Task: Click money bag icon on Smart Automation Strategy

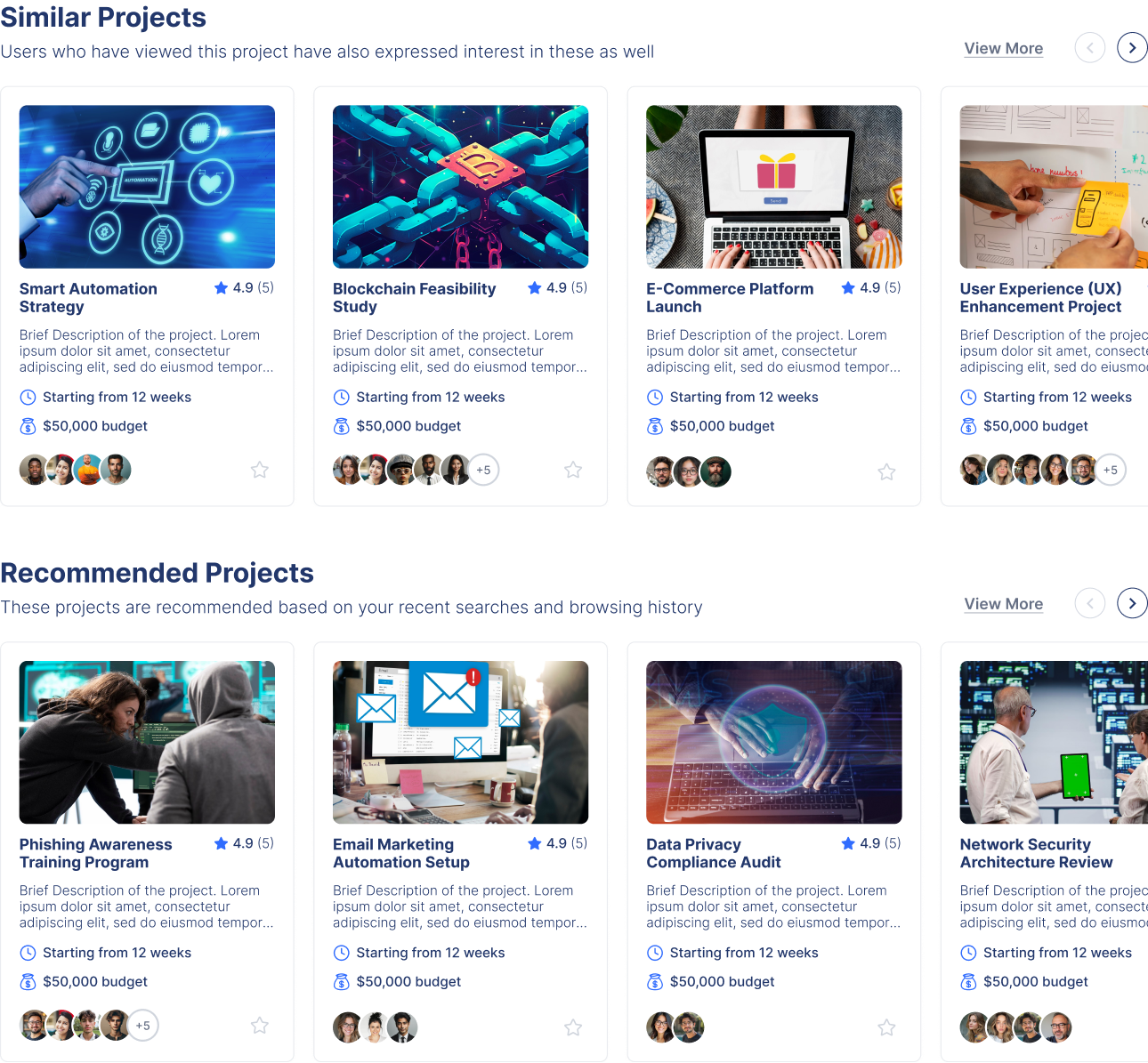Action: tap(28, 426)
